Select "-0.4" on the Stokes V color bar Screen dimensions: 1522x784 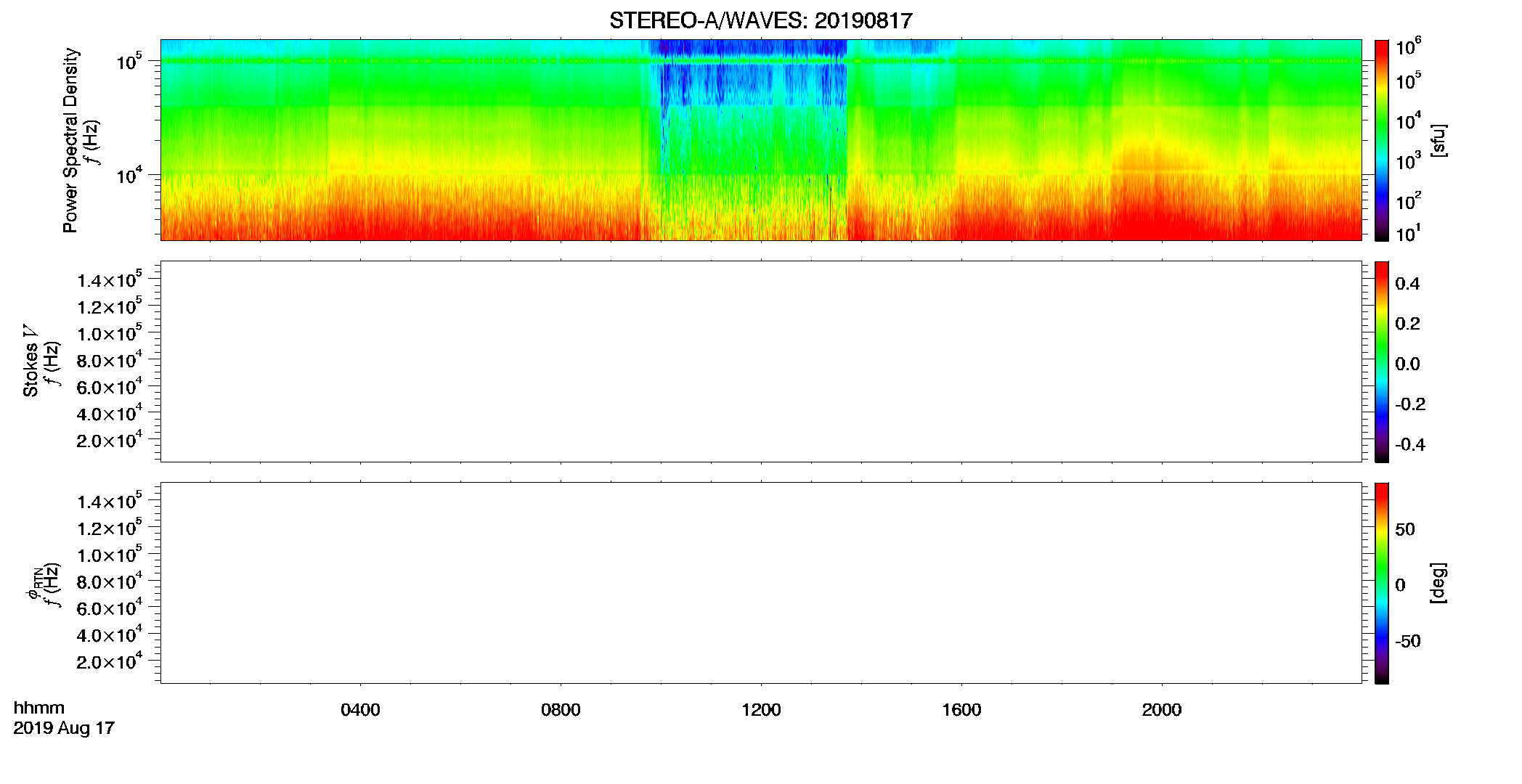coord(1410,444)
